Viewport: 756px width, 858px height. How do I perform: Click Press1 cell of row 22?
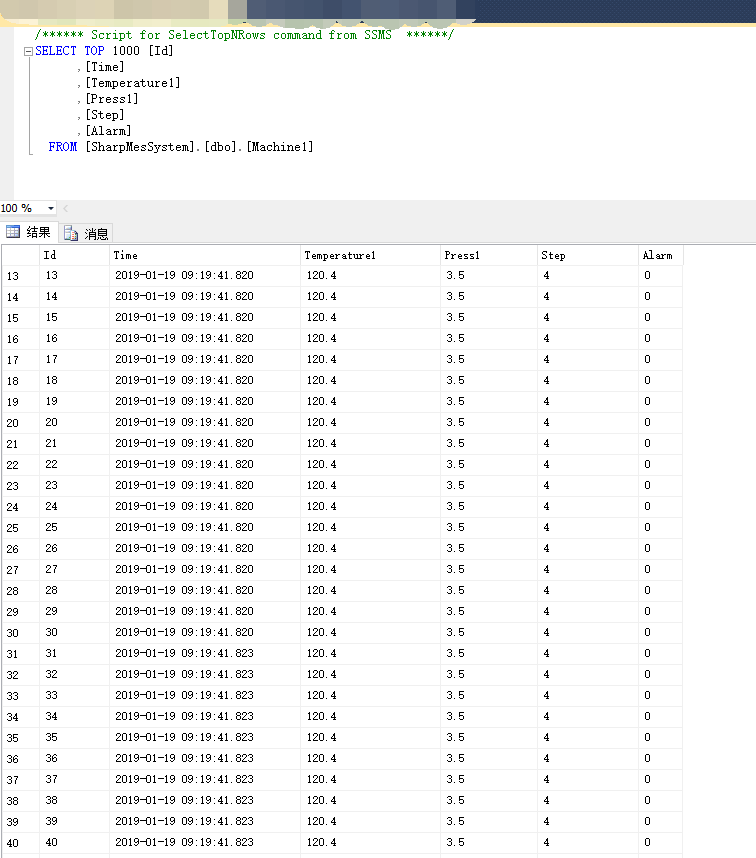pos(489,465)
